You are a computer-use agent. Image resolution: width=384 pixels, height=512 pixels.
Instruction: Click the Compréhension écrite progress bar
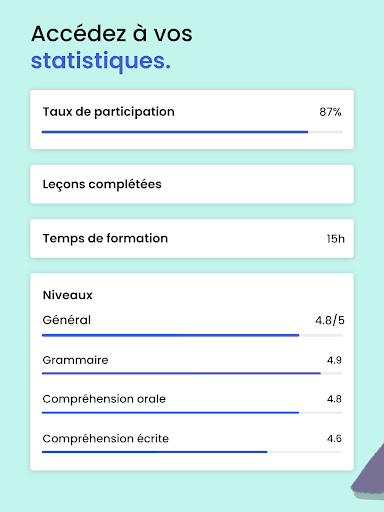(x=192, y=452)
